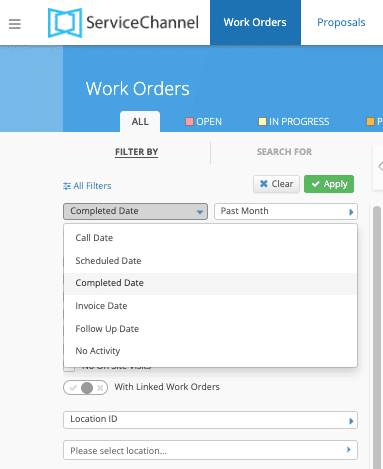Switch to the SEARCH FOR tab

[x=284, y=152]
